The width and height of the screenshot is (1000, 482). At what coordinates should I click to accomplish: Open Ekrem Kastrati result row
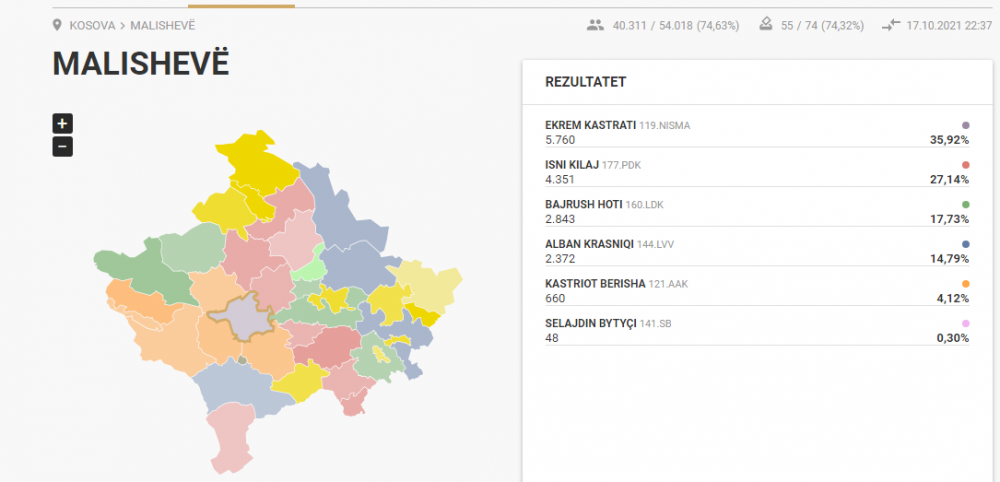click(757, 133)
